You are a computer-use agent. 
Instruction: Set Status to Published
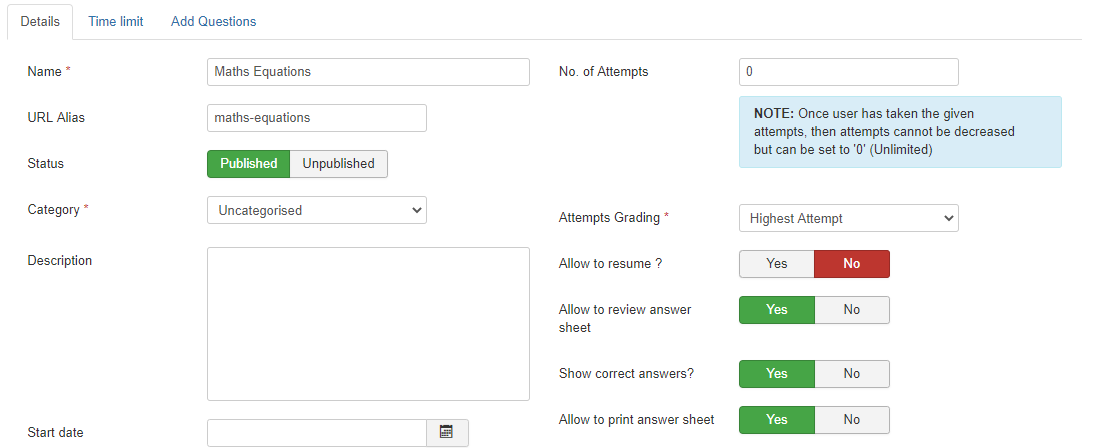tap(248, 164)
